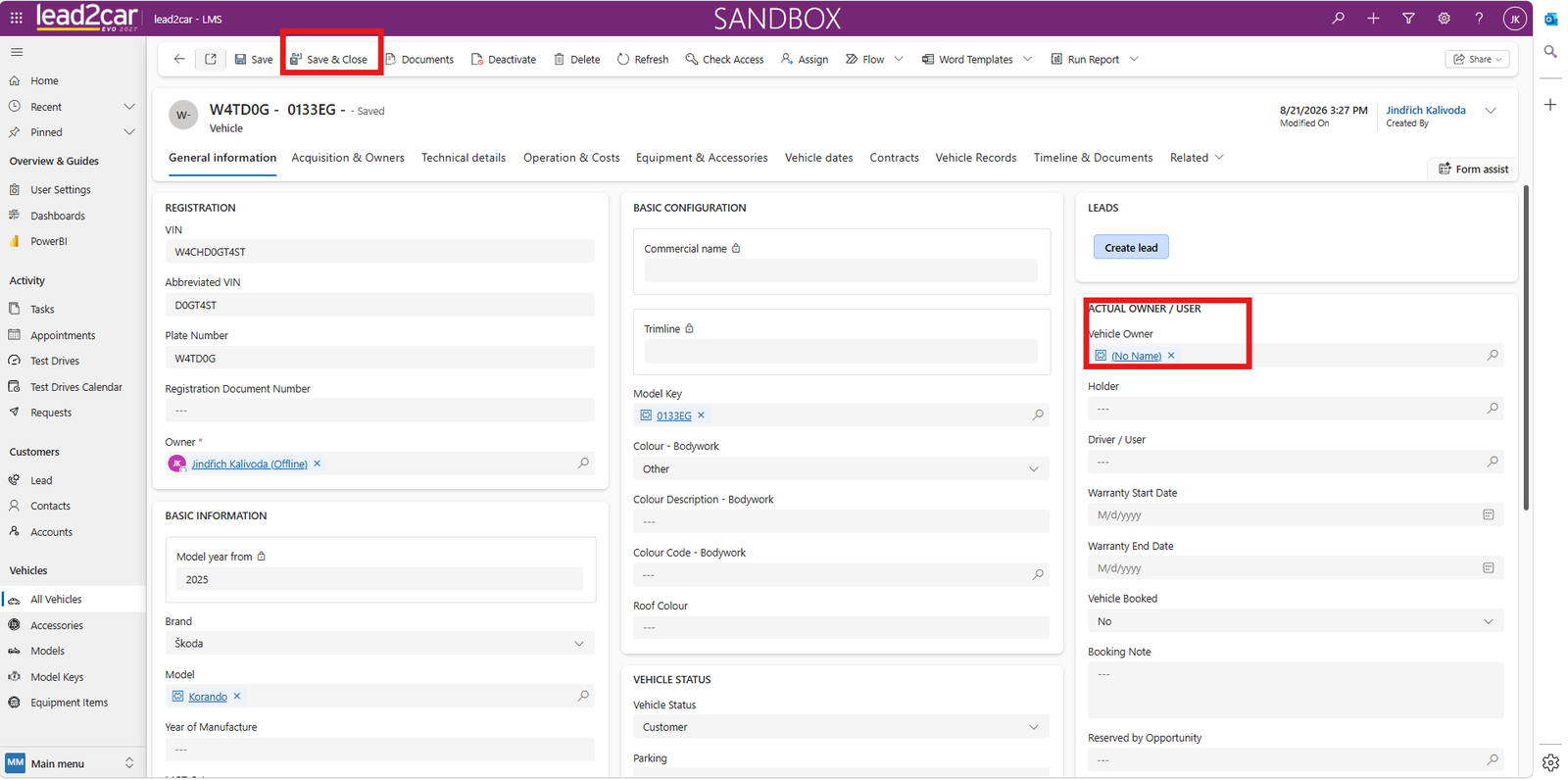Screen dimensions: 1568x780
Task: Remove Jindřich Kalivoda from Owner field
Action: pos(318,463)
